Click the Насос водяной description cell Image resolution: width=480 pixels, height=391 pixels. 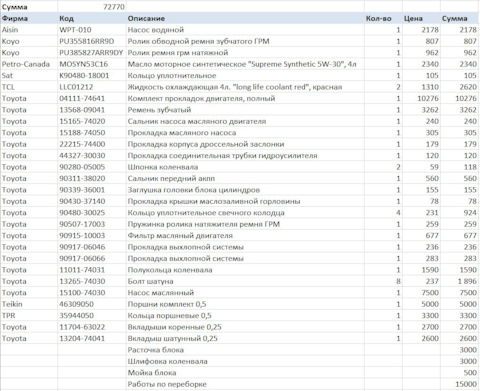[x=245, y=30]
